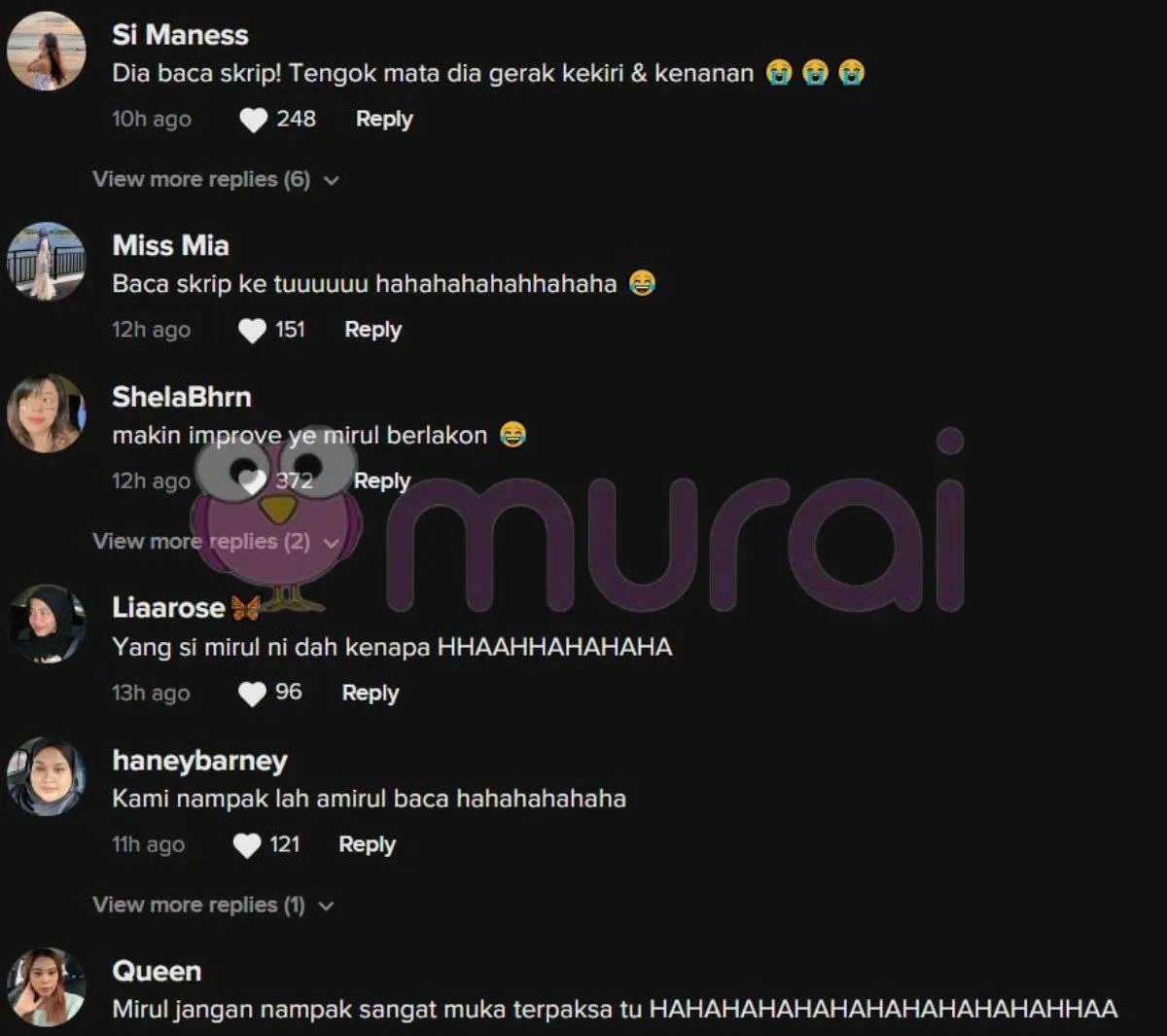Viewport: 1167px width, 1036px height.
Task: Open haneybarney's profile picture
Action: click(46, 776)
